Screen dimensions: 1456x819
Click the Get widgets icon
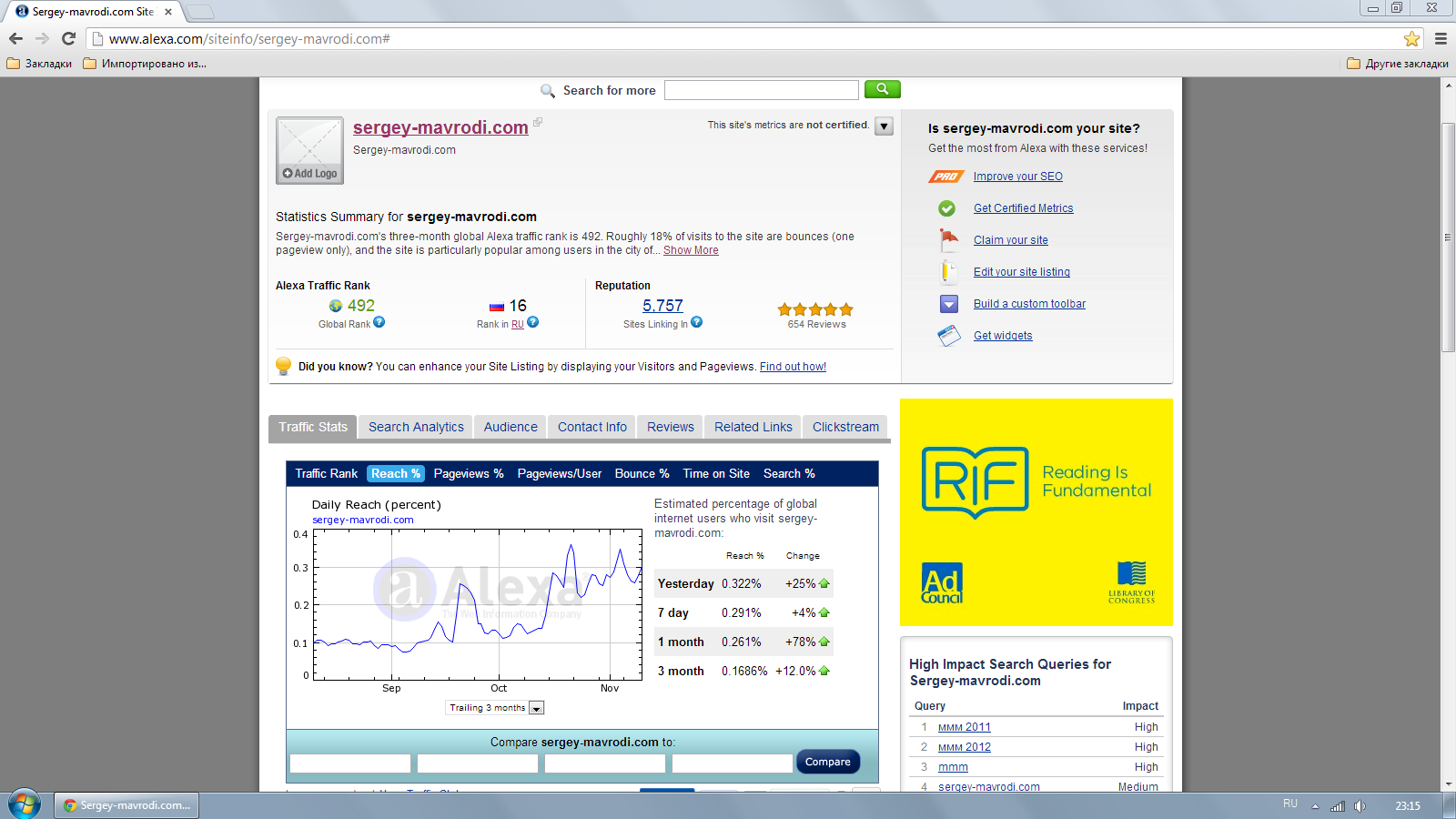click(x=949, y=336)
